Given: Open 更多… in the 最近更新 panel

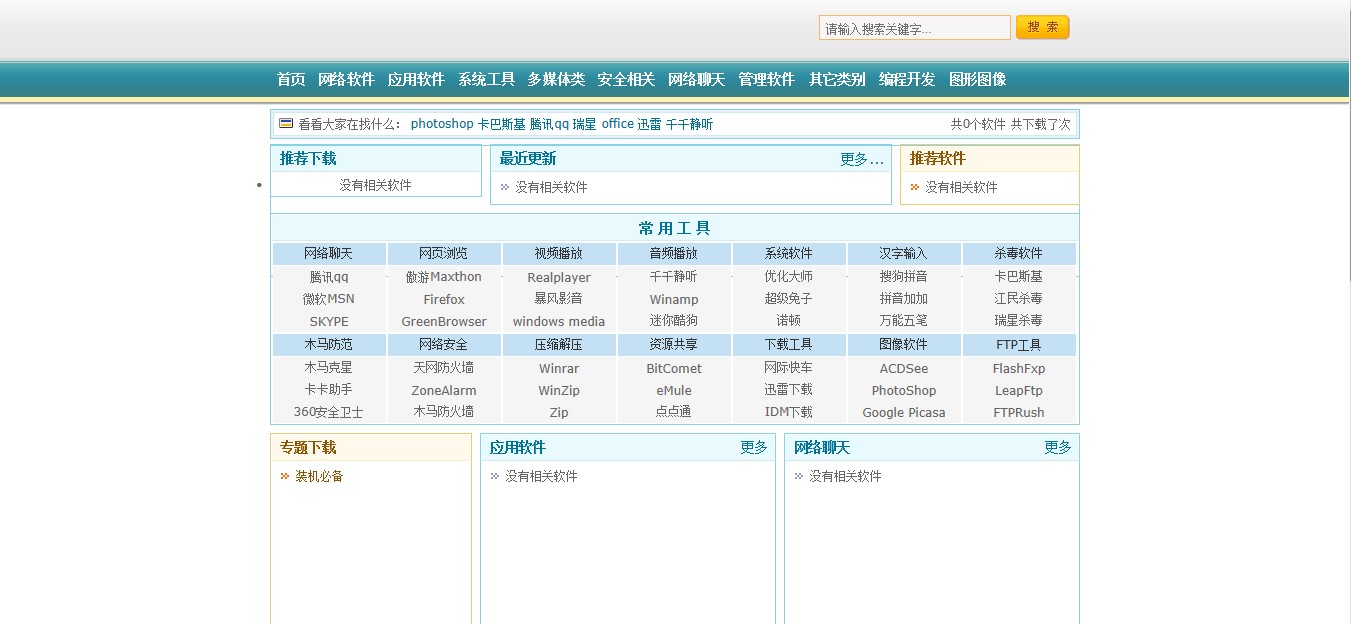Looking at the screenshot, I should click(x=862, y=159).
